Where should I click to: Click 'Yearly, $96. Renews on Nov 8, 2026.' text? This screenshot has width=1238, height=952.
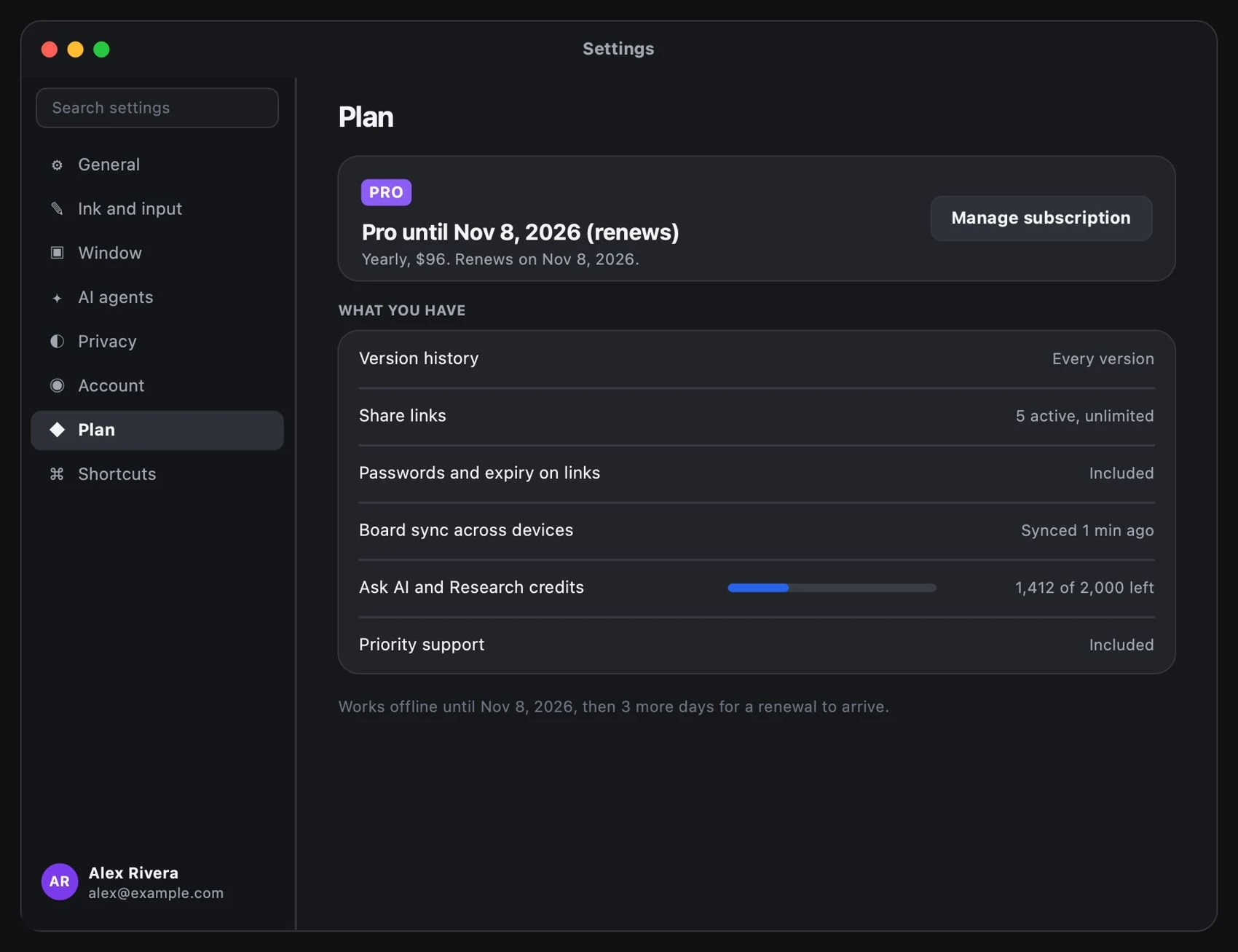[x=500, y=260]
